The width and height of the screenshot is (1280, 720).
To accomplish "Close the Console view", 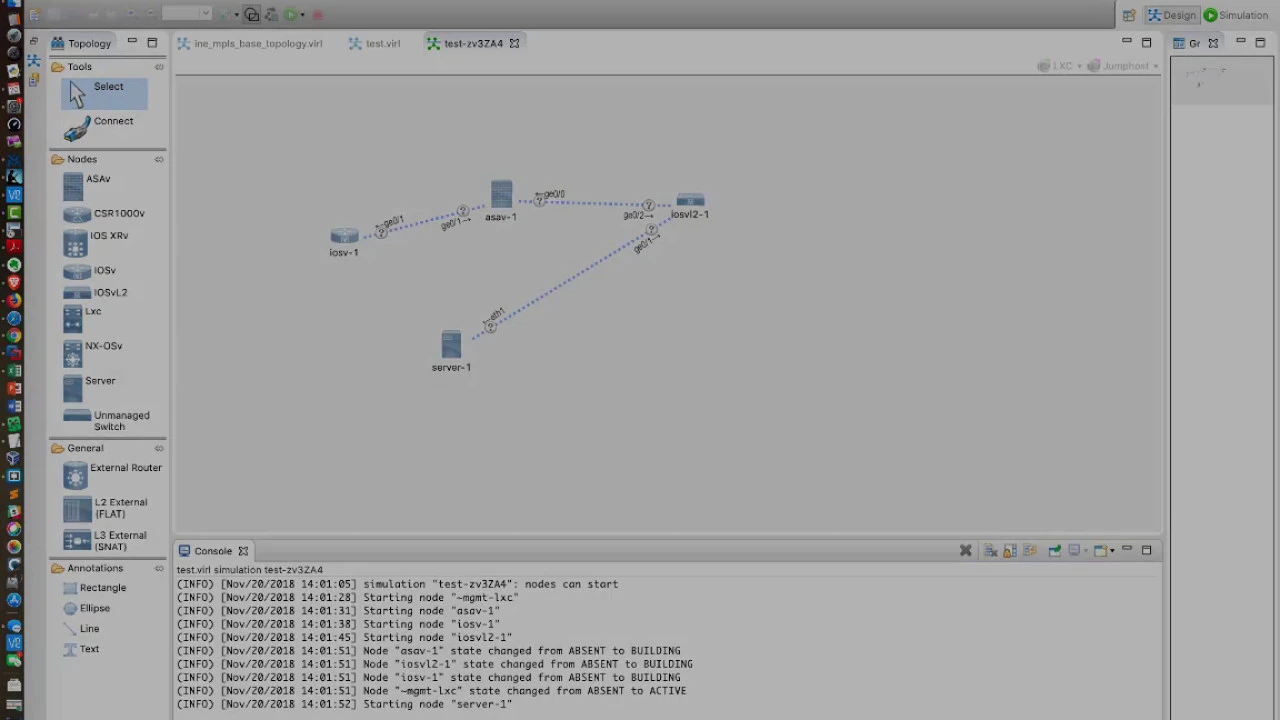I will pos(243,551).
